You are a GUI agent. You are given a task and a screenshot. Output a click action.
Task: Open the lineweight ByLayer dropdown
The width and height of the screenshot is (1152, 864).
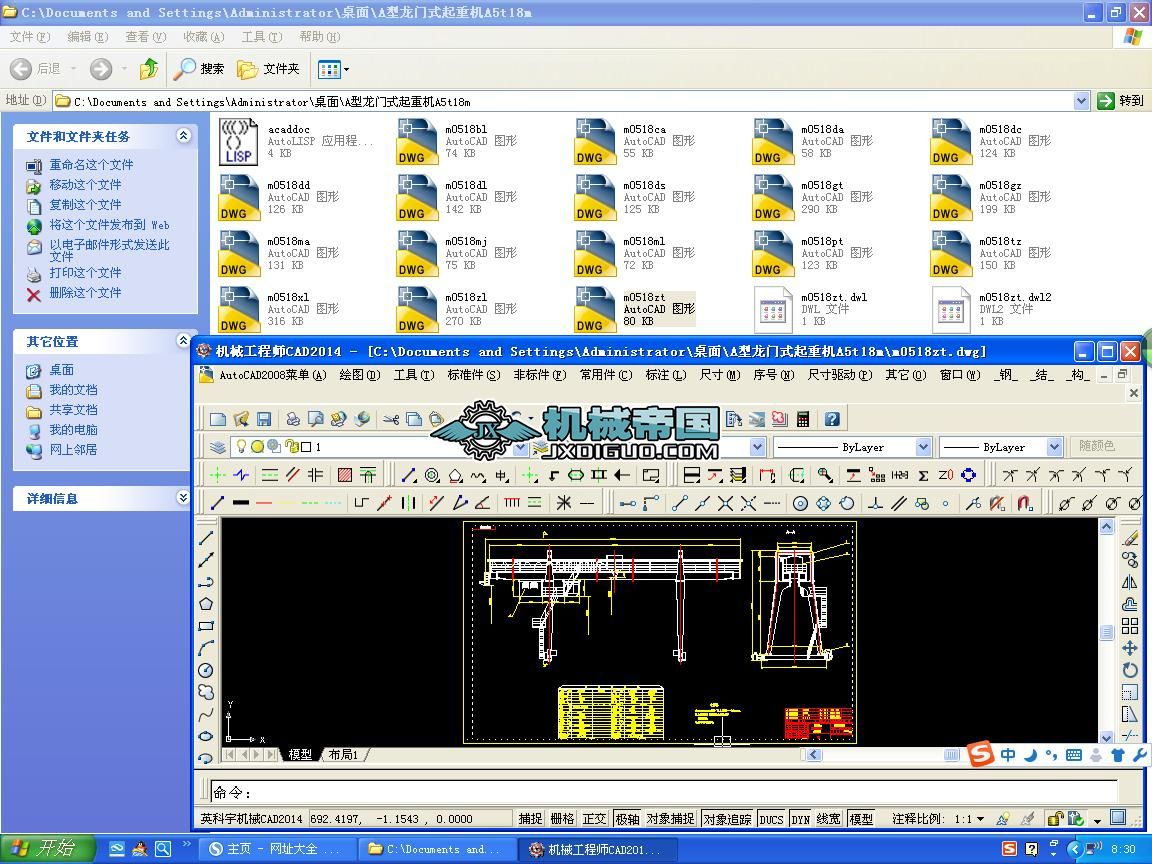point(1054,447)
